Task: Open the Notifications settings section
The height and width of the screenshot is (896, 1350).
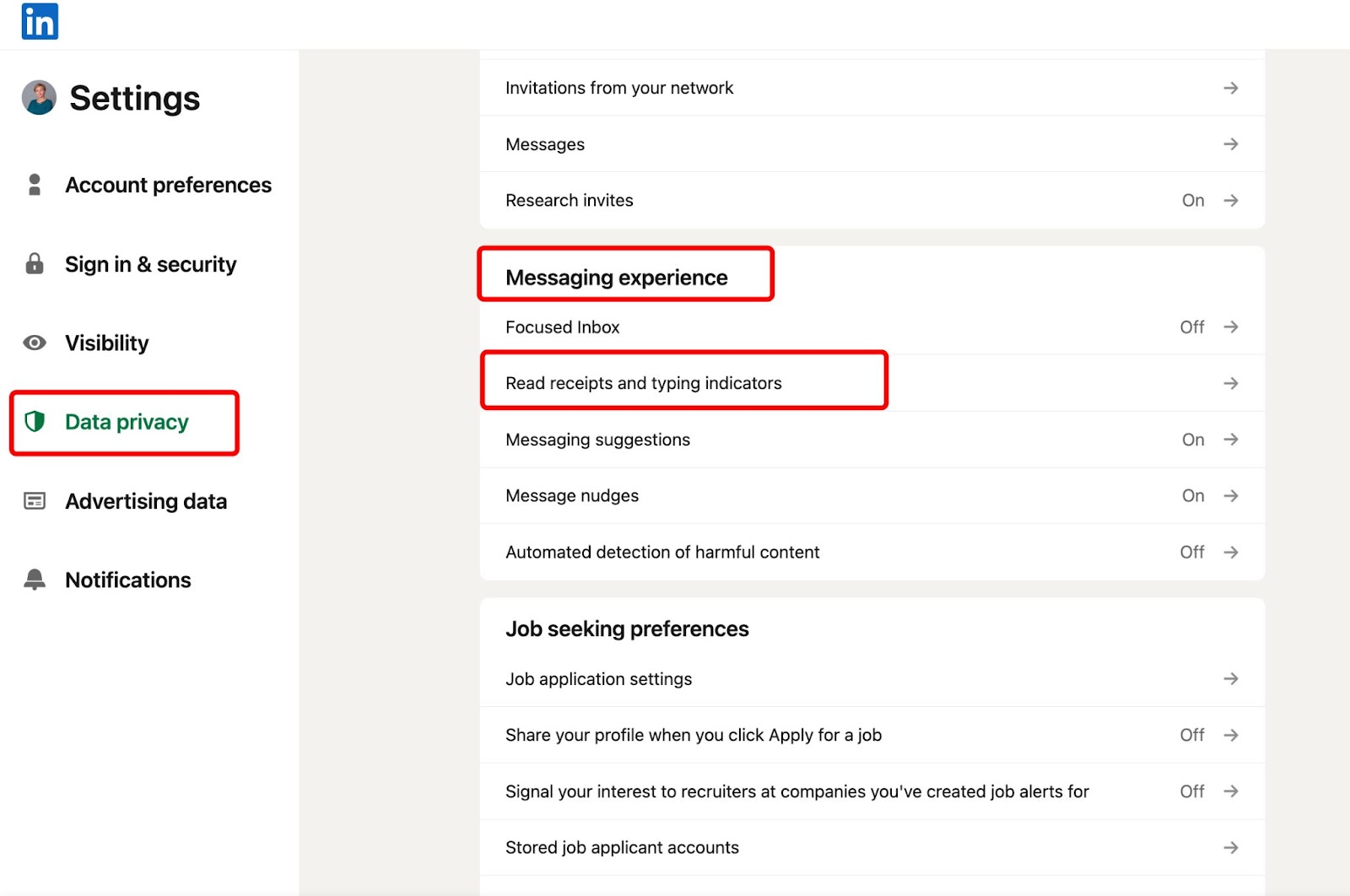Action: [x=127, y=579]
